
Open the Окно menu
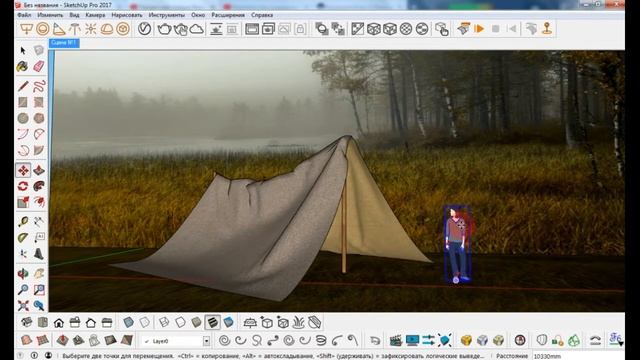pos(198,15)
